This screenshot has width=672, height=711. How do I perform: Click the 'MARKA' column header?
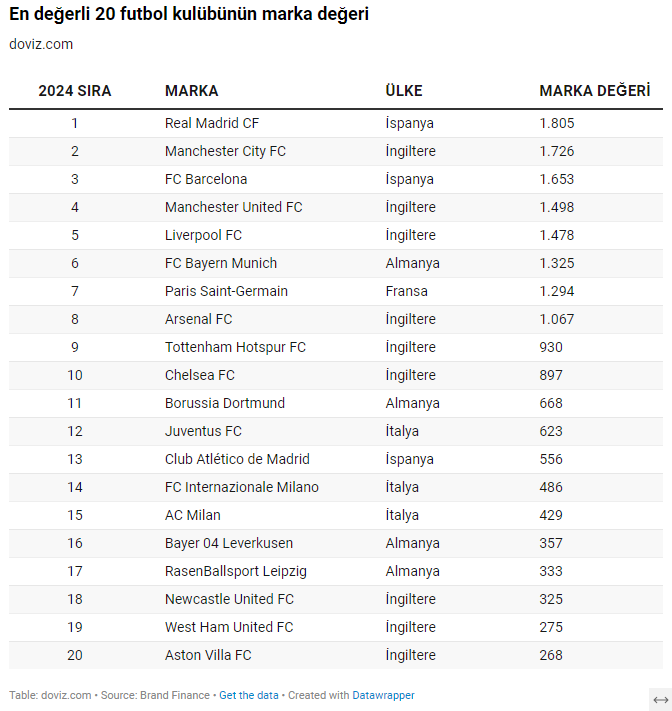click(191, 91)
